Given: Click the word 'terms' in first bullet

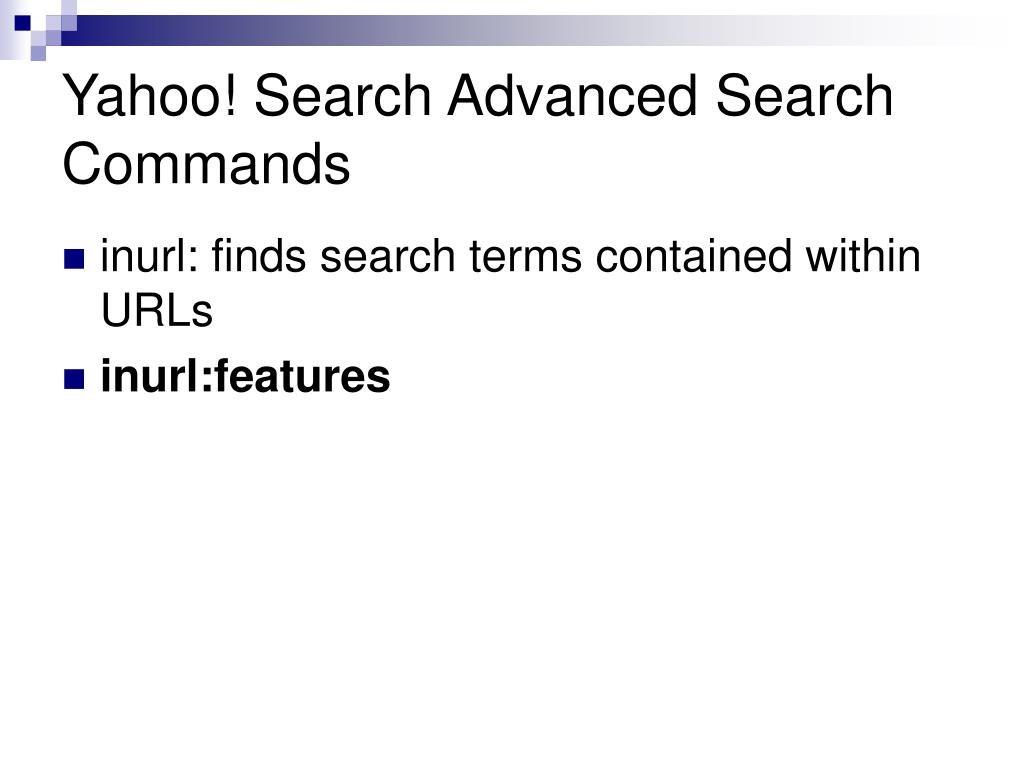Looking at the screenshot, I should click(525, 257).
